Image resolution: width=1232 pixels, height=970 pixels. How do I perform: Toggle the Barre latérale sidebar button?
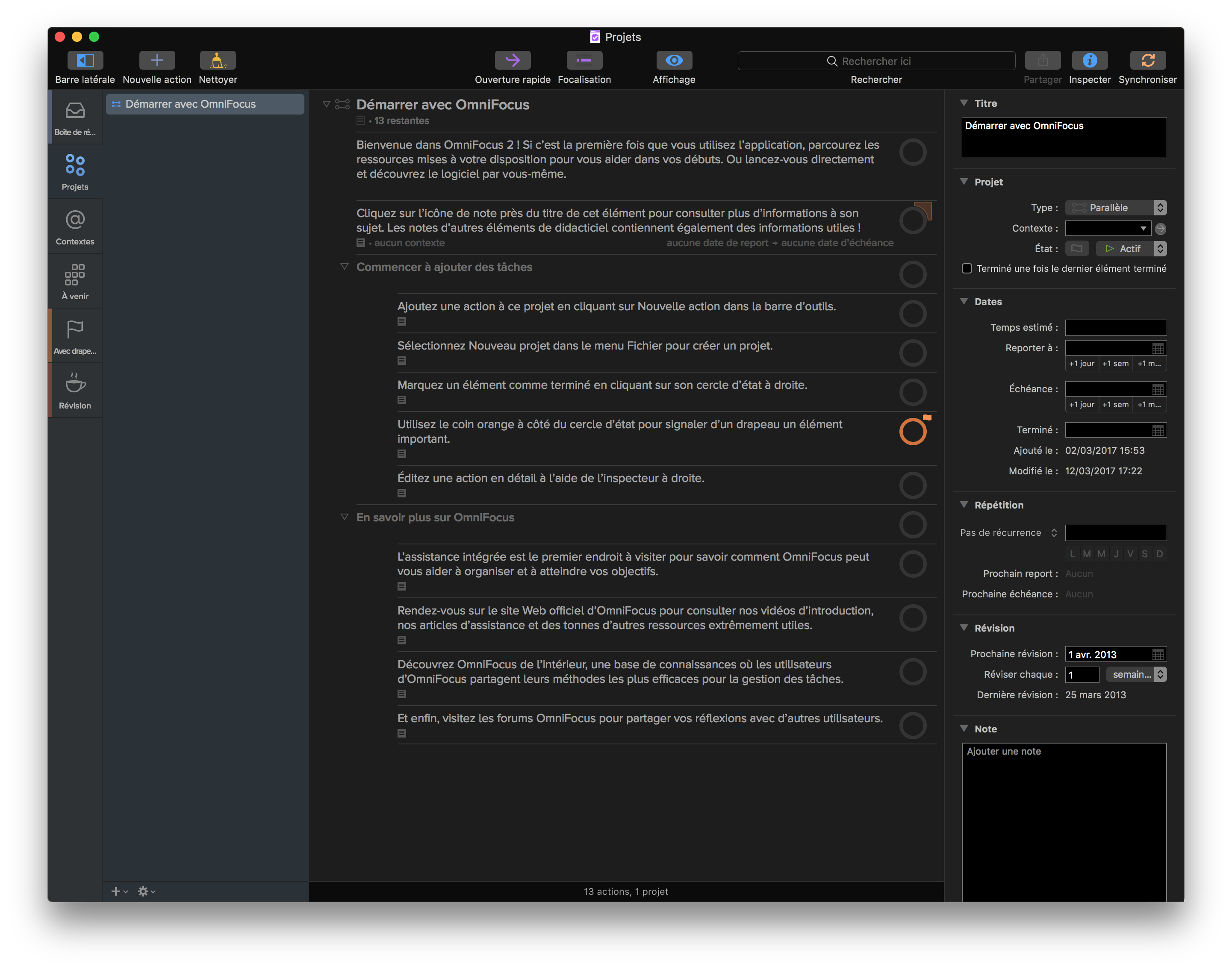click(85, 60)
